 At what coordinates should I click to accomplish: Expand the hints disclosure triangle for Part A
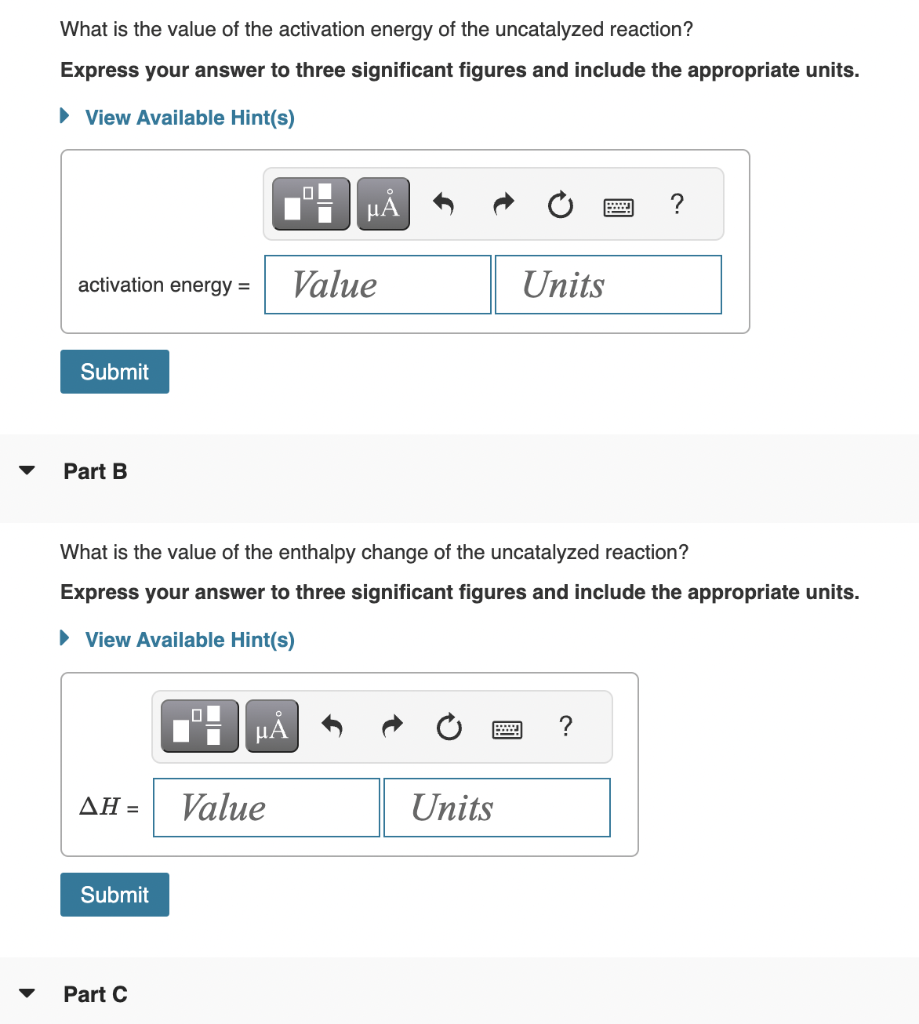tap(64, 117)
